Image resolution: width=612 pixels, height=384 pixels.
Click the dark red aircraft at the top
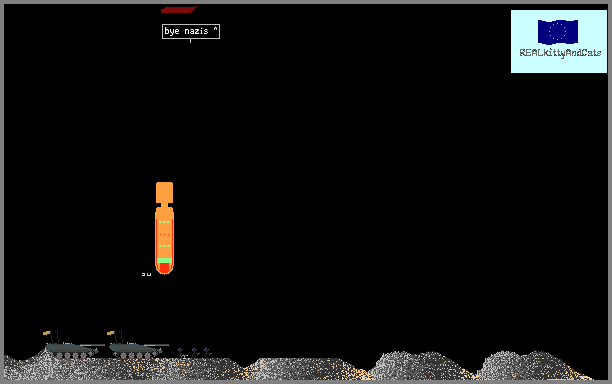click(x=179, y=9)
